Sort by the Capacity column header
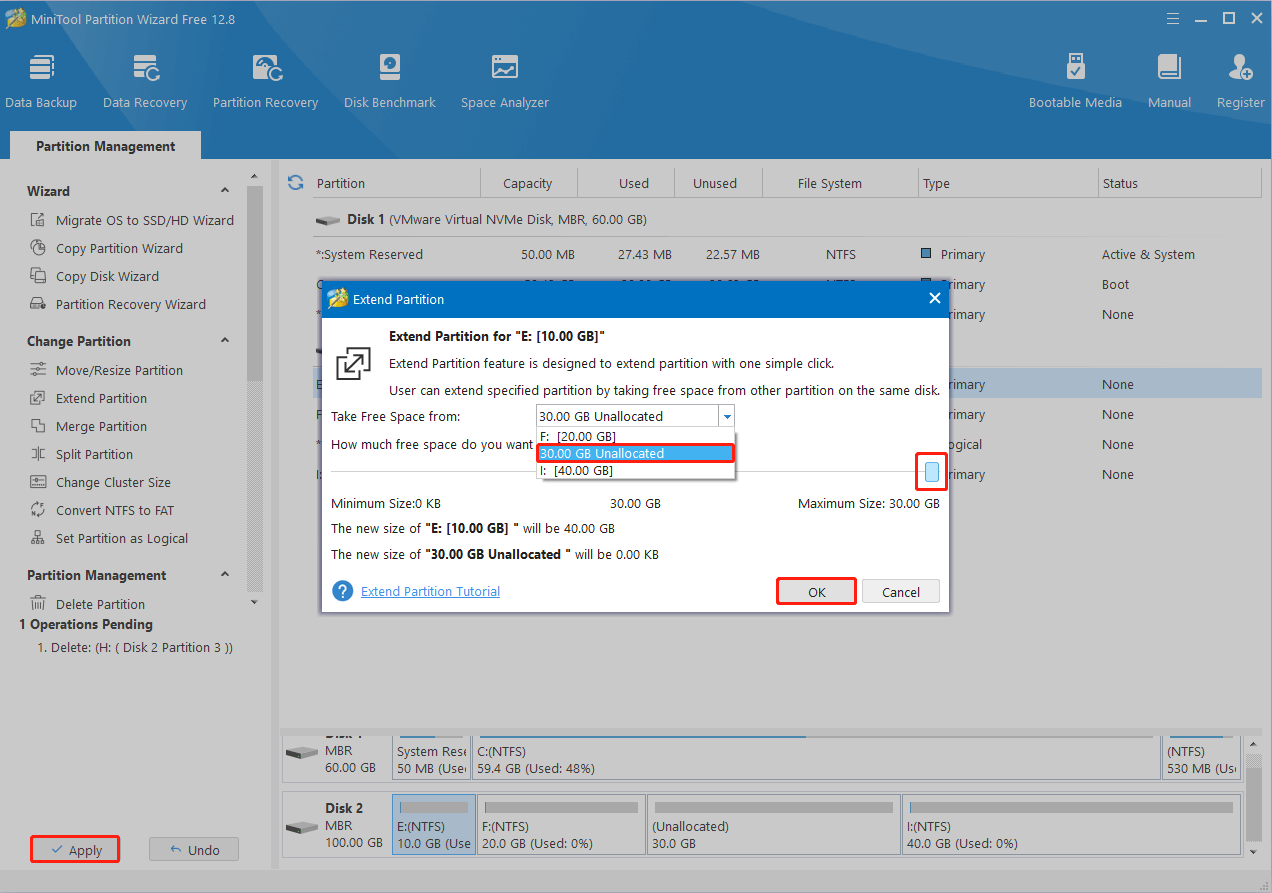The height and width of the screenshot is (893, 1272). [528, 183]
